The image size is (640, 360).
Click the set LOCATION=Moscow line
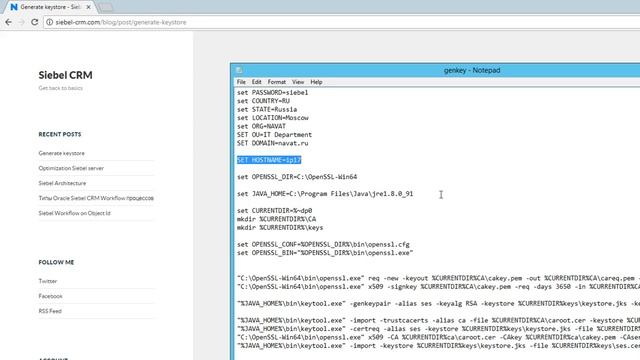point(273,118)
